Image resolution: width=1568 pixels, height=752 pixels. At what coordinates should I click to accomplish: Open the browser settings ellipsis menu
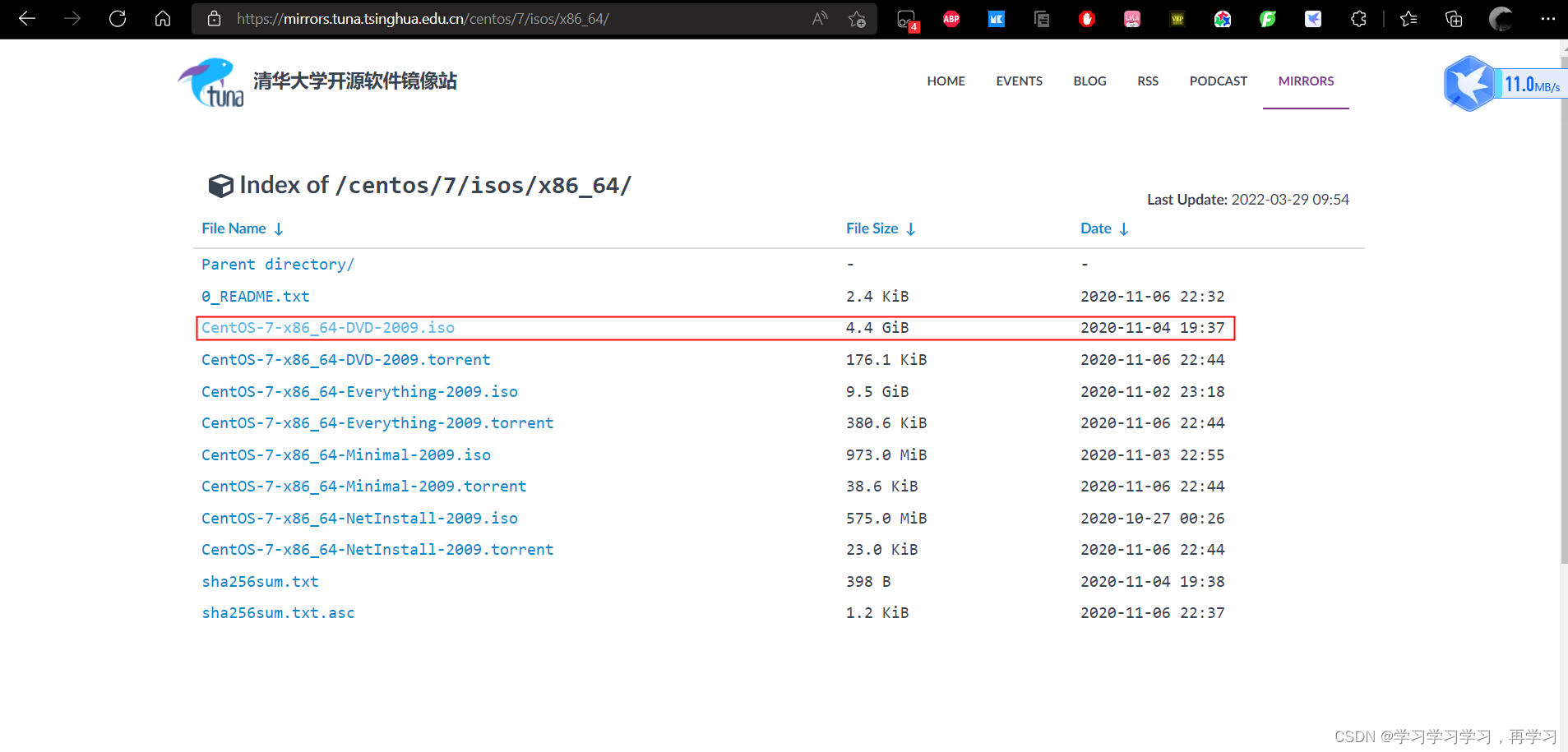[x=1547, y=19]
